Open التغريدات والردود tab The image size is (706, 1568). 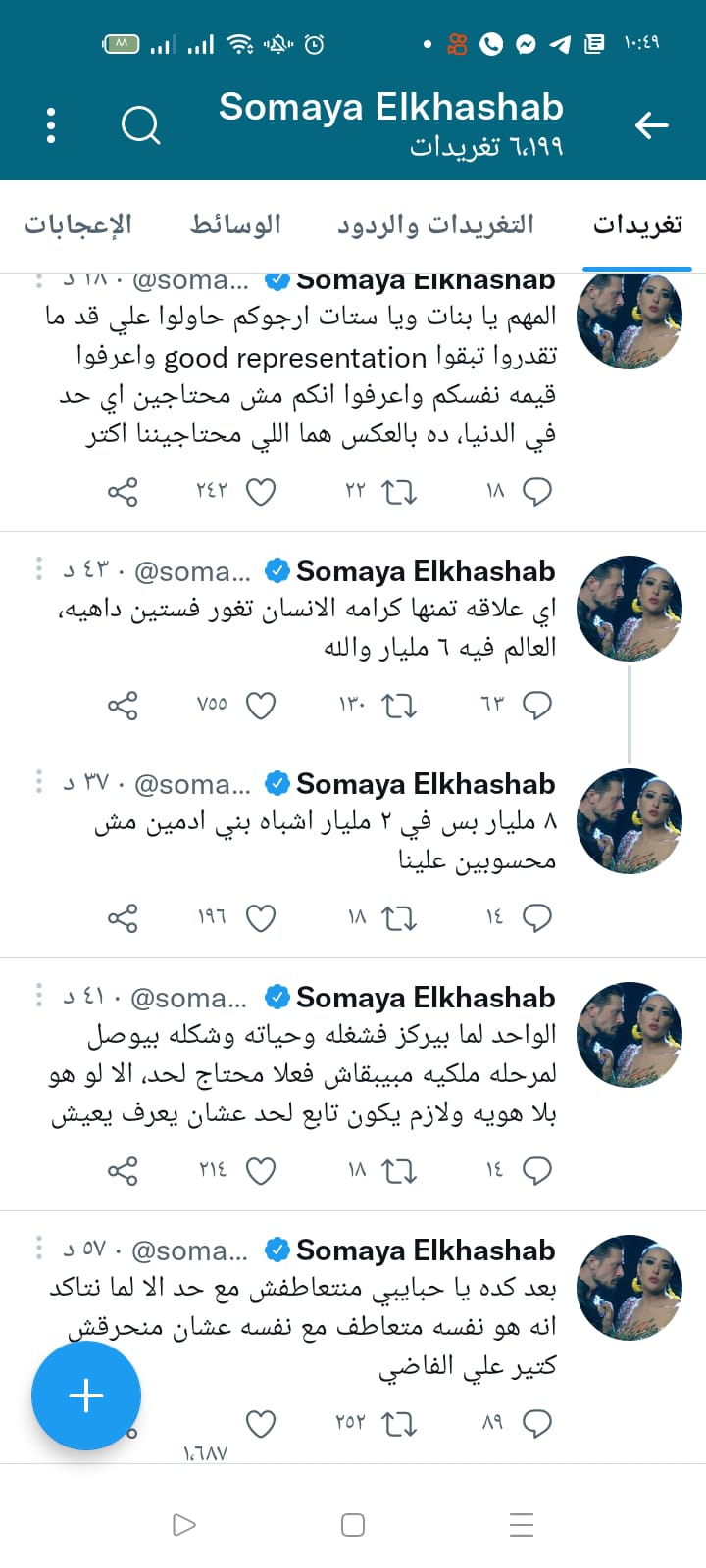click(x=435, y=224)
